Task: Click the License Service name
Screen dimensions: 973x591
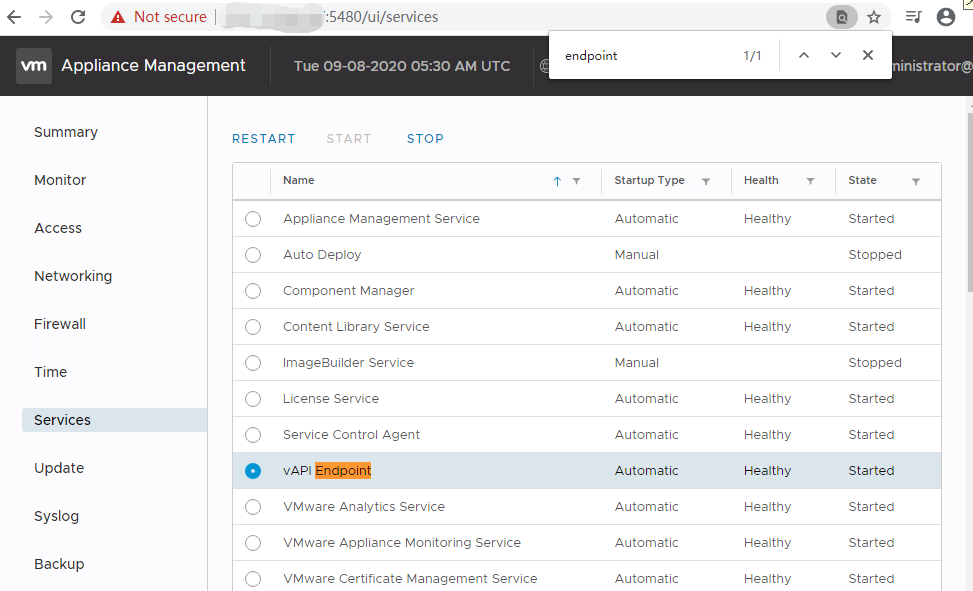Action: point(331,399)
